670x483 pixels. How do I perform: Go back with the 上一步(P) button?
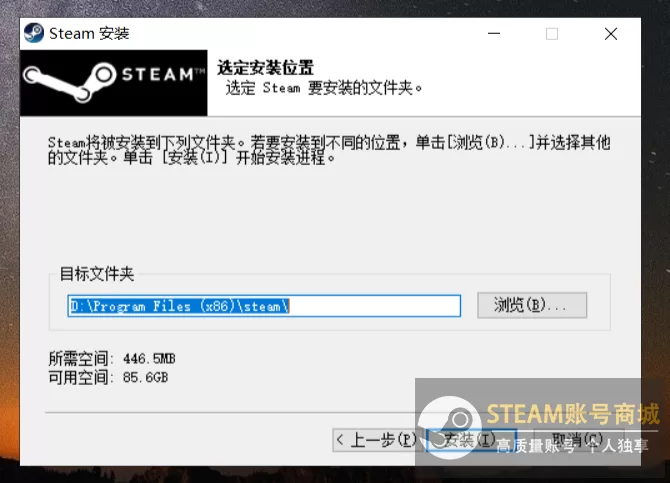377,440
